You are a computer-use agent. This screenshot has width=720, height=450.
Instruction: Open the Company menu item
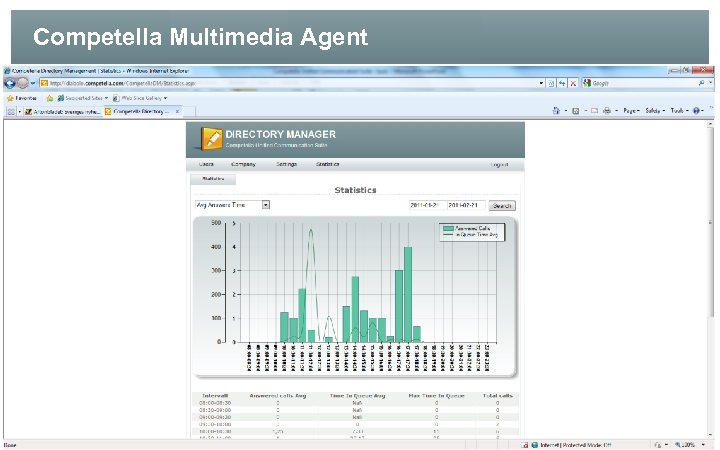pyautogui.click(x=243, y=164)
